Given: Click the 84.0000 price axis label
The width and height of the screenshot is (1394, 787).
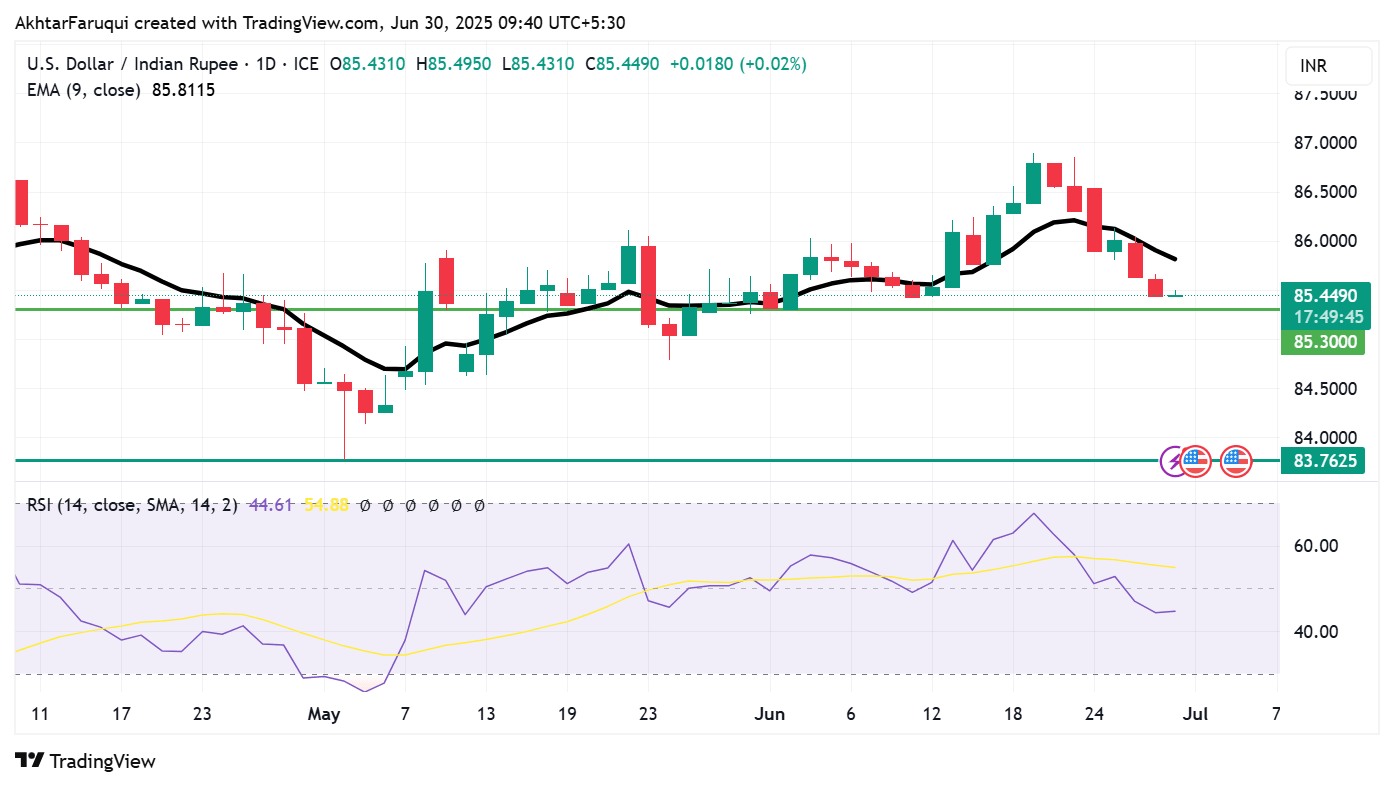Looking at the screenshot, I should [1325, 438].
